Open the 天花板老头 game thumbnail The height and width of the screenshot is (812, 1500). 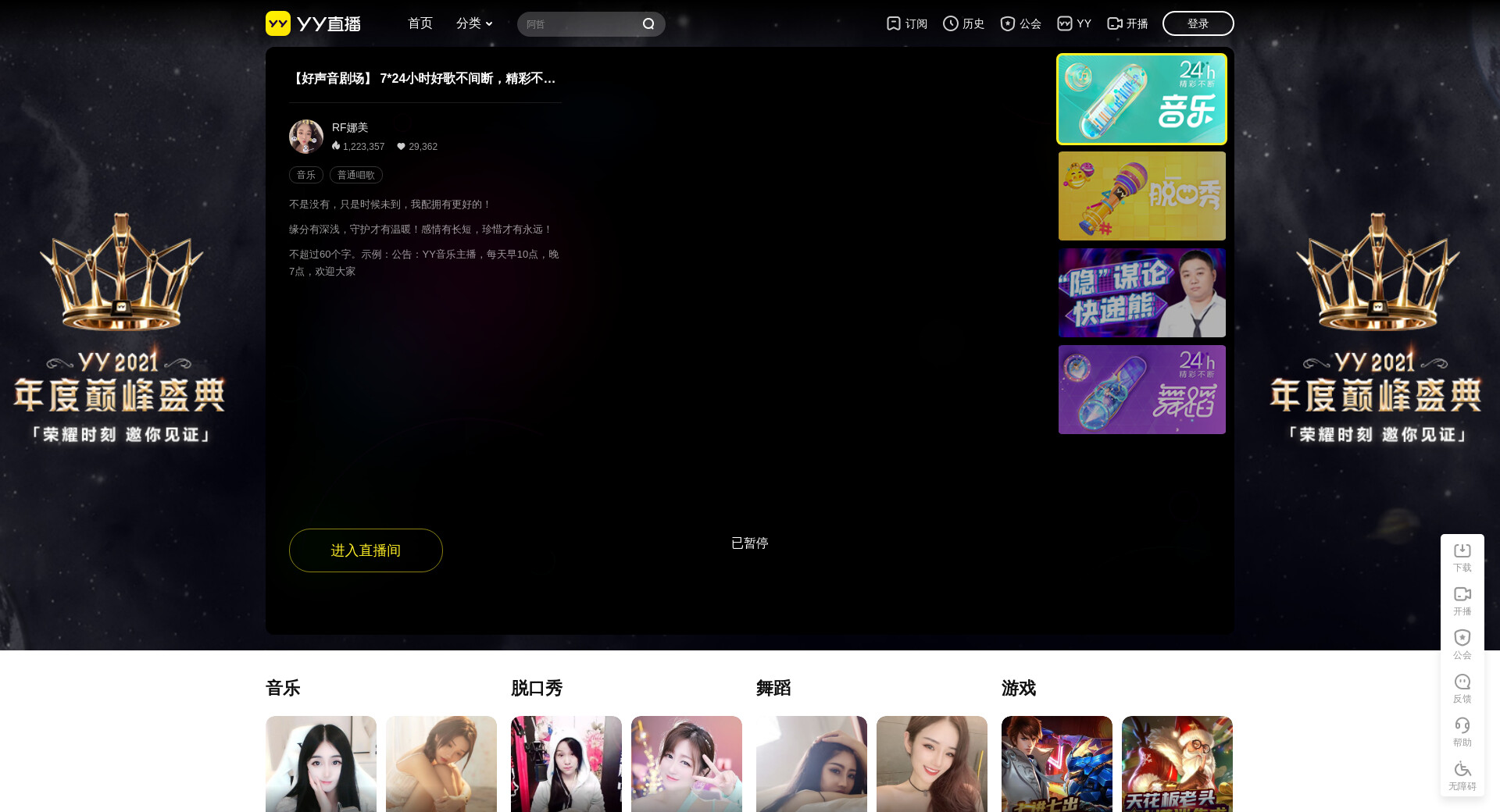(x=1177, y=764)
